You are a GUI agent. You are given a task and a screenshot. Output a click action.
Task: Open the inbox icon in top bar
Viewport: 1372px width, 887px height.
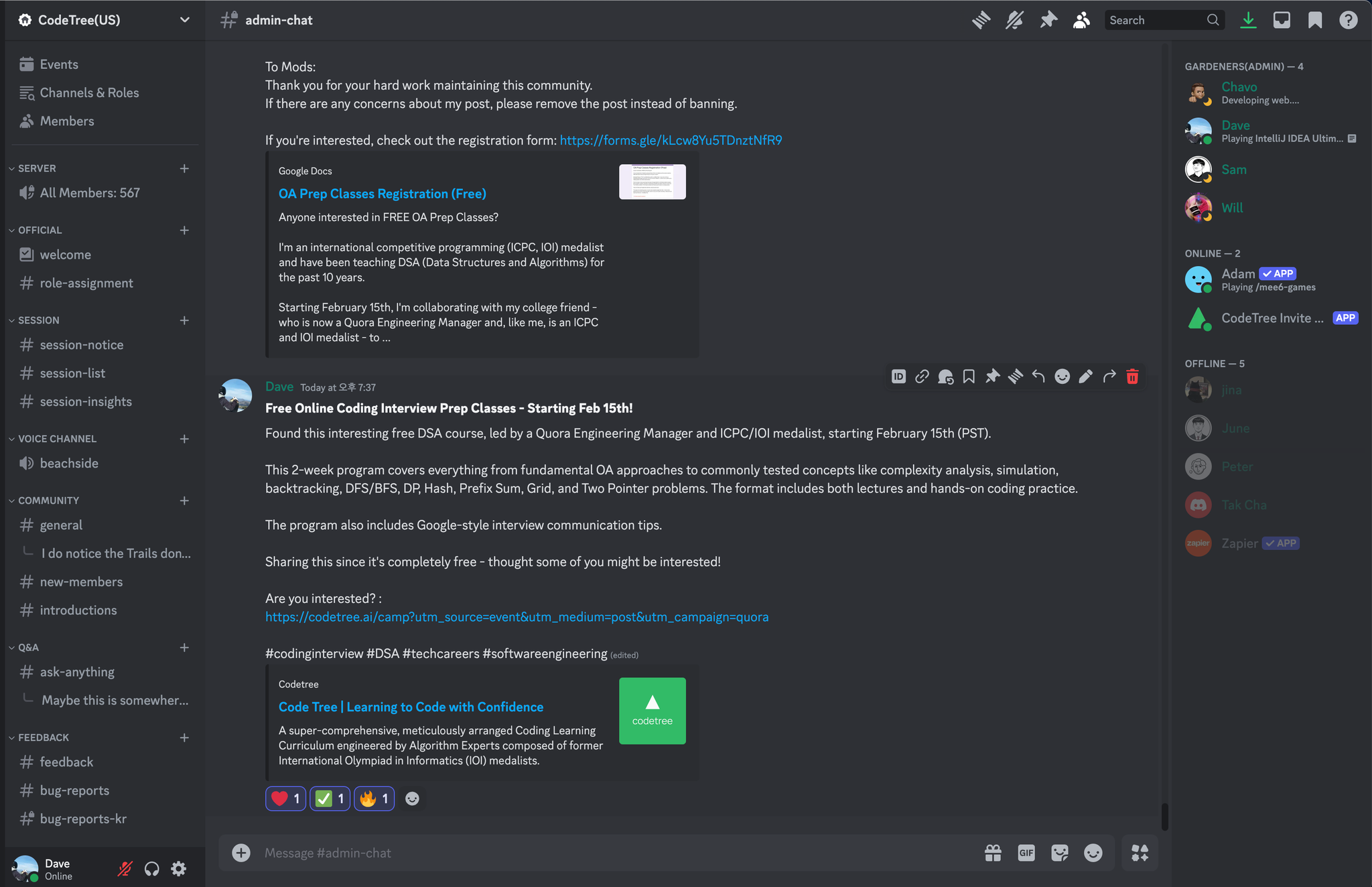coord(1282,20)
